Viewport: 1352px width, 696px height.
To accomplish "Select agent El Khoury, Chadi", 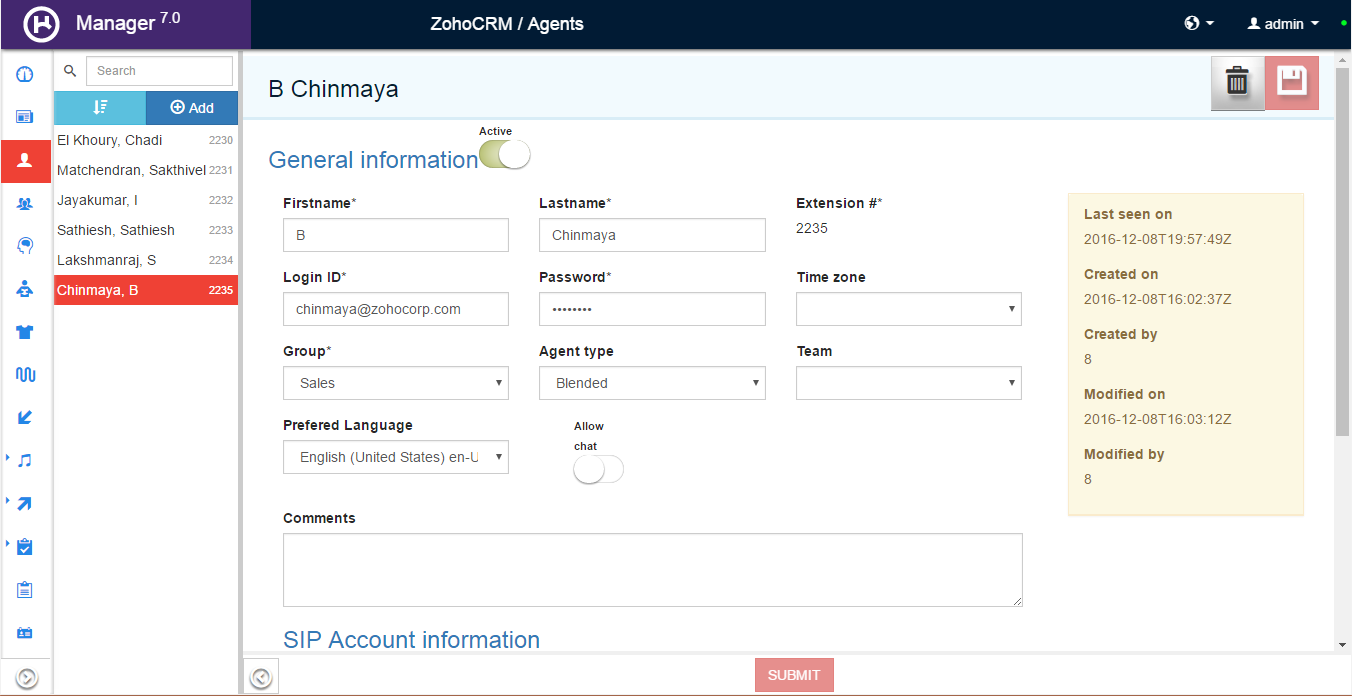I will point(146,140).
